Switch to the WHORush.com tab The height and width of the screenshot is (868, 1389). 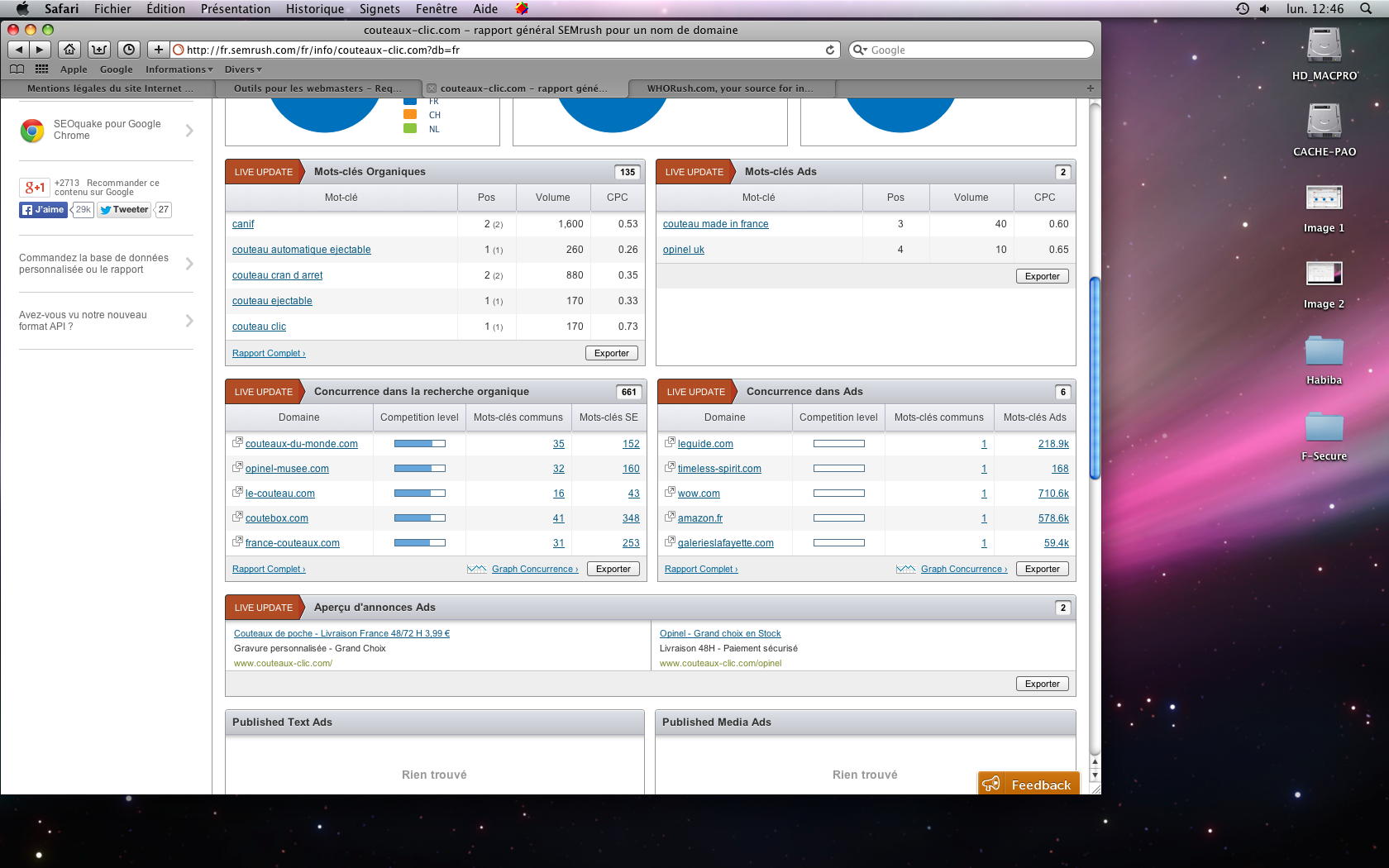731,88
